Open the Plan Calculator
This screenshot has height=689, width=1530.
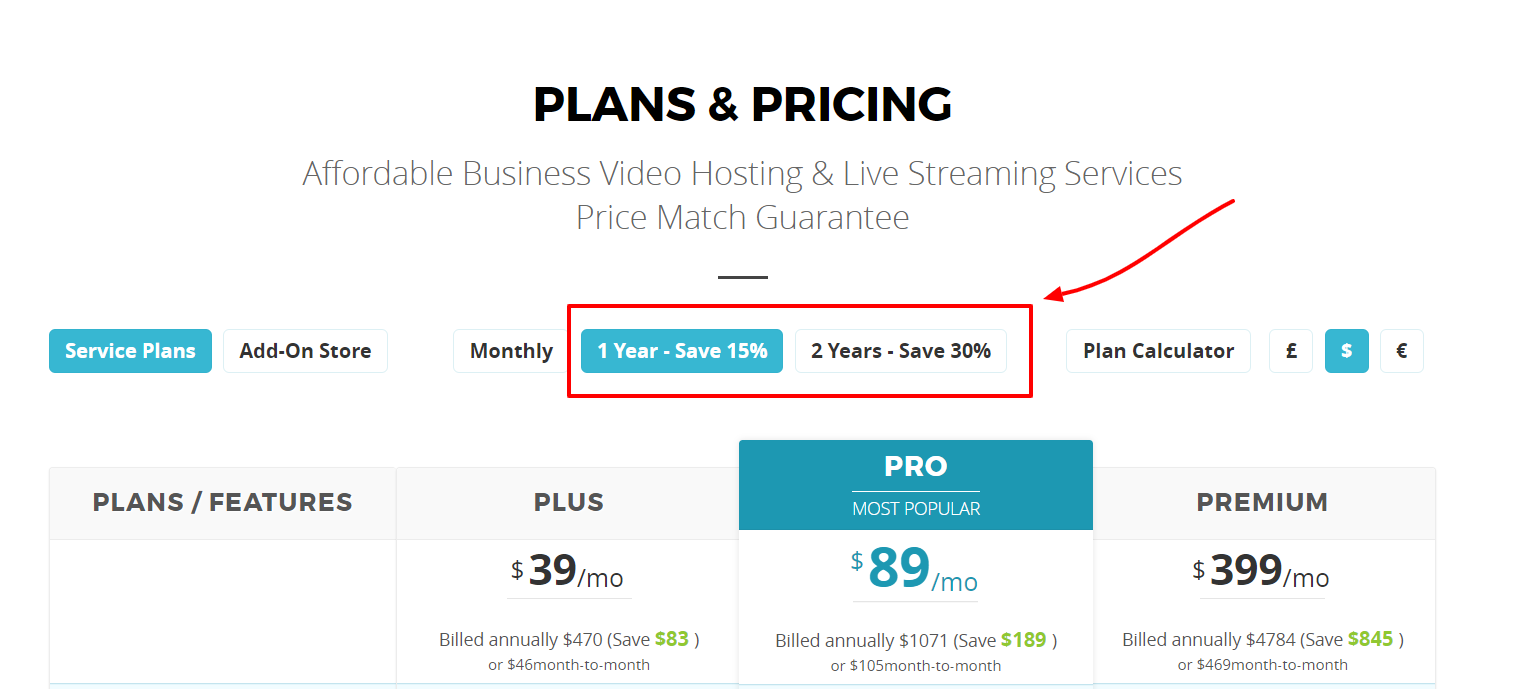point(1157,351)
